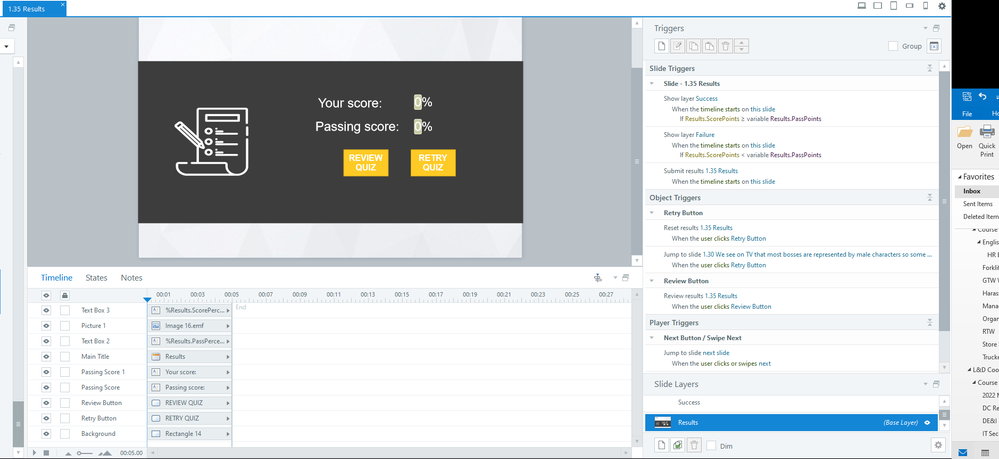Adjust the timeline zoom slider

point(85,453)
